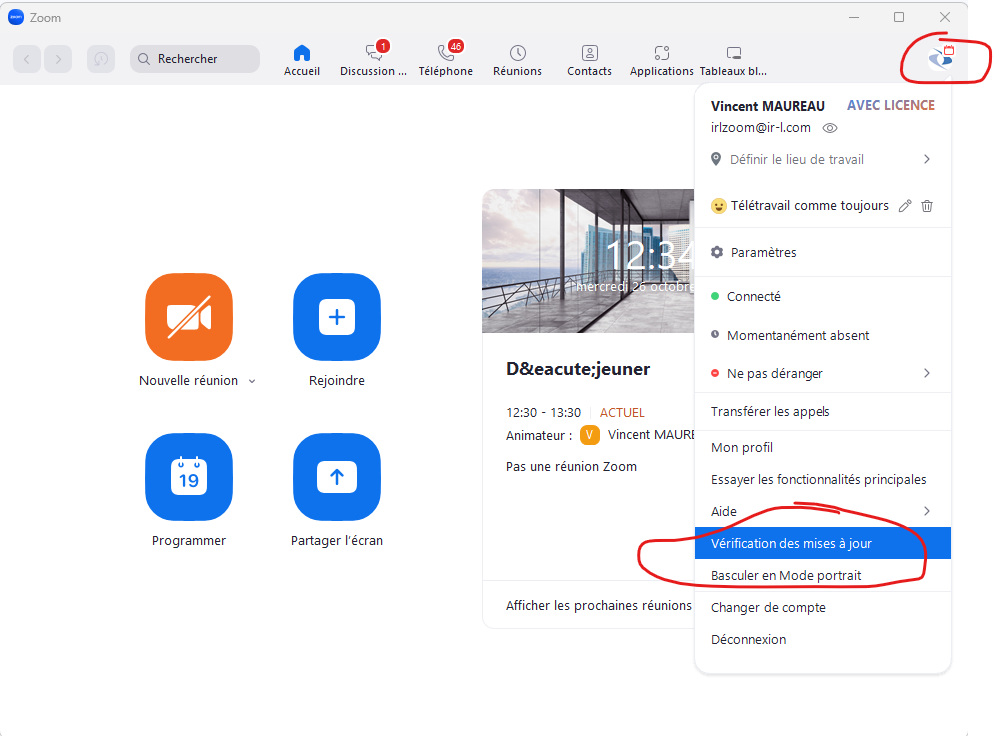Set status to Momentanément absent

coord(823,335)
